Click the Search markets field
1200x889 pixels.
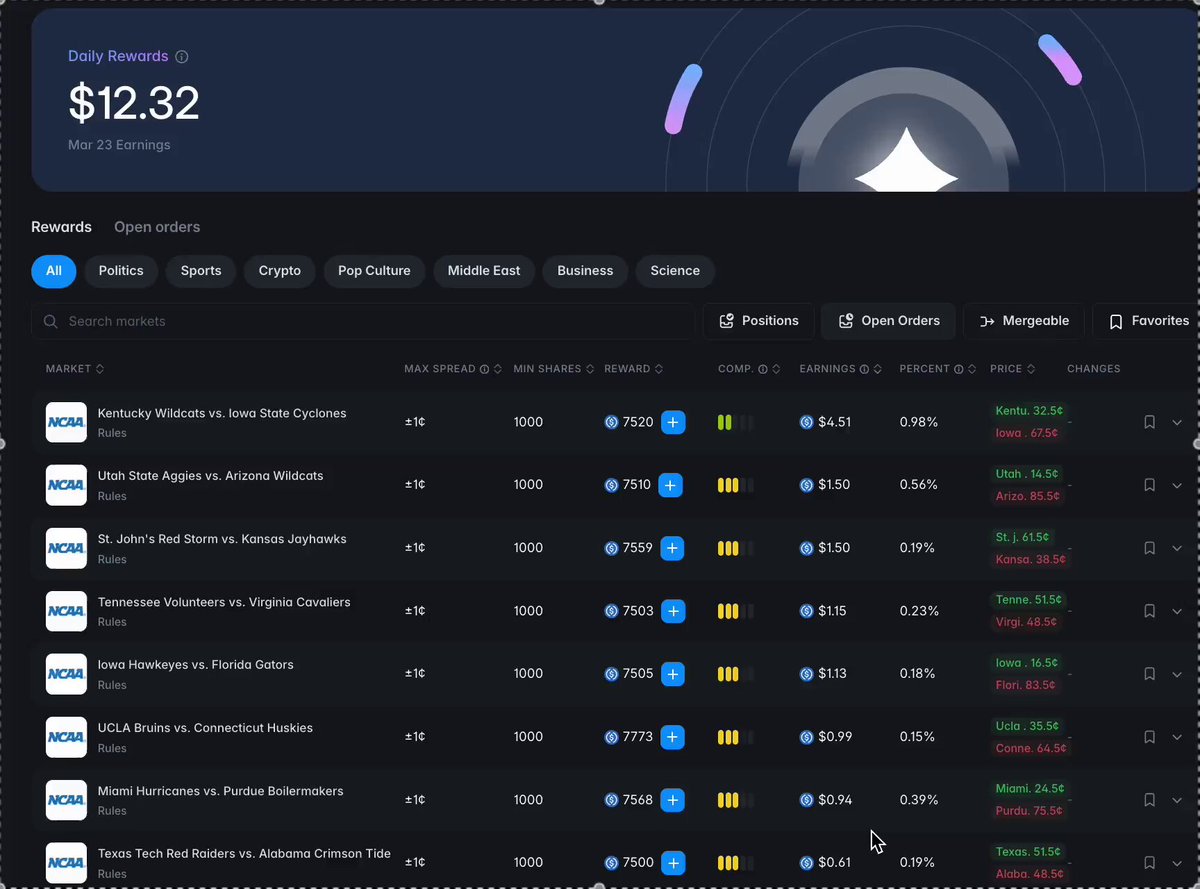coord(363,321)
